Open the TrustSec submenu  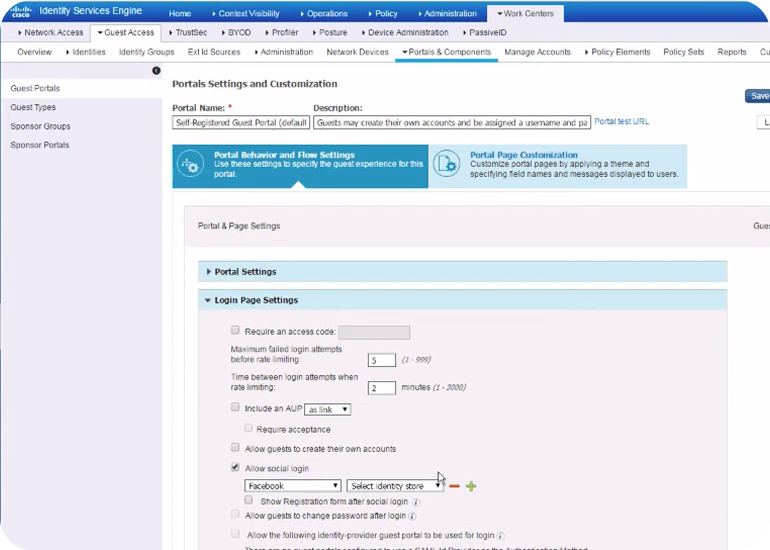(x=188, y=32)
